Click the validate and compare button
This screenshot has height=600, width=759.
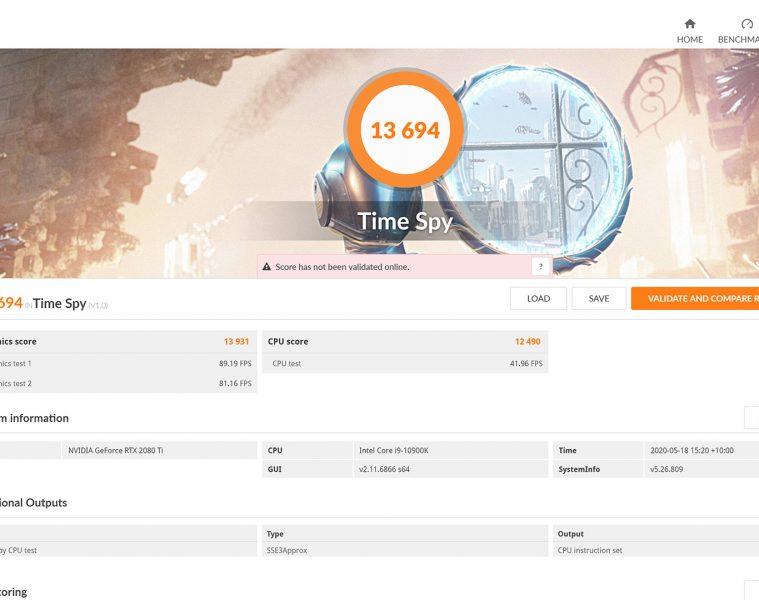(695, 299)
